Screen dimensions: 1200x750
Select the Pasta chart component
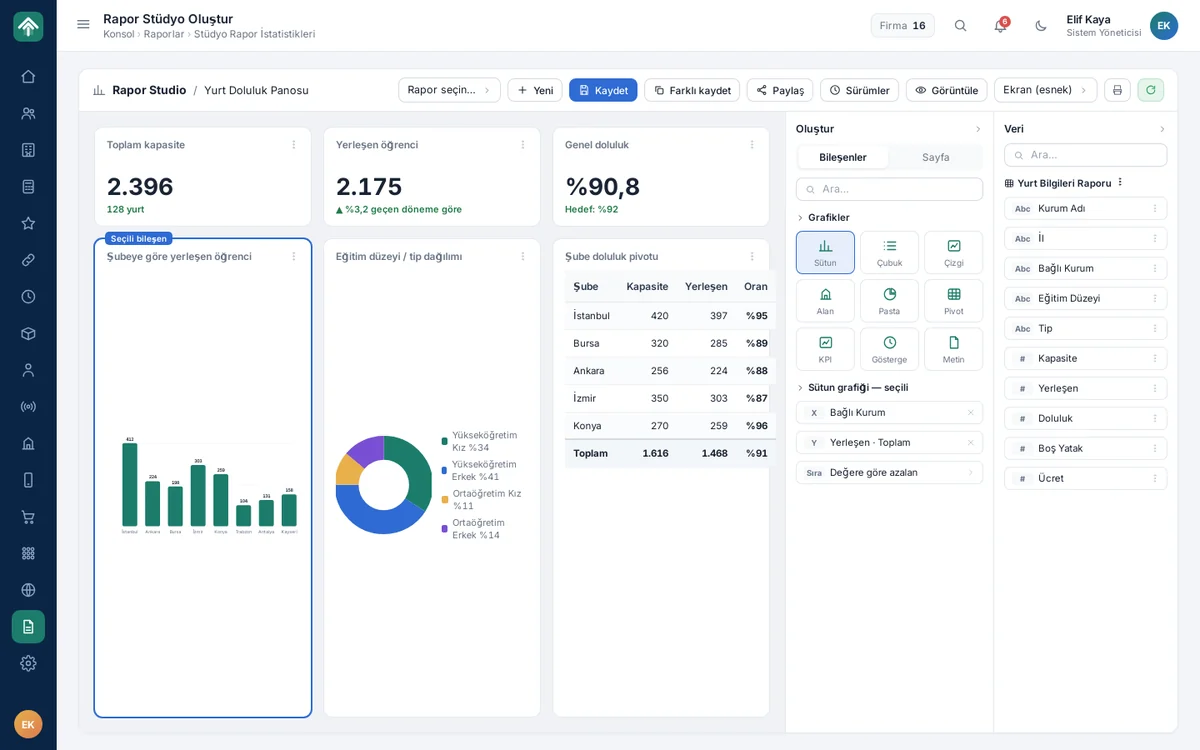pyautogui.click(x=889, y=301)
